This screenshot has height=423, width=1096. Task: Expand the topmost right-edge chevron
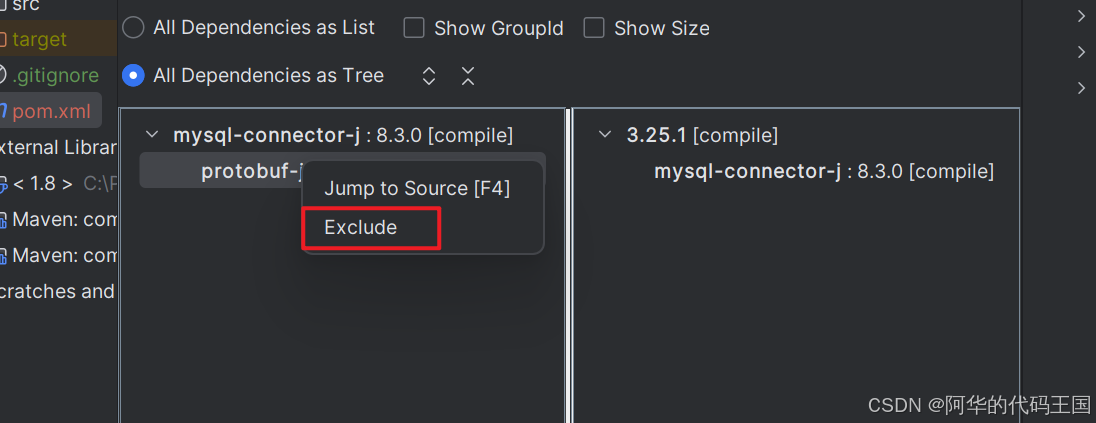tap(1081, 16)
